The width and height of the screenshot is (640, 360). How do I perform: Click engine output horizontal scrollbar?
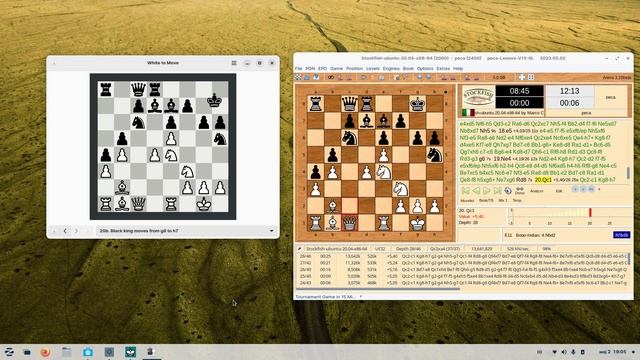[378, 289]
